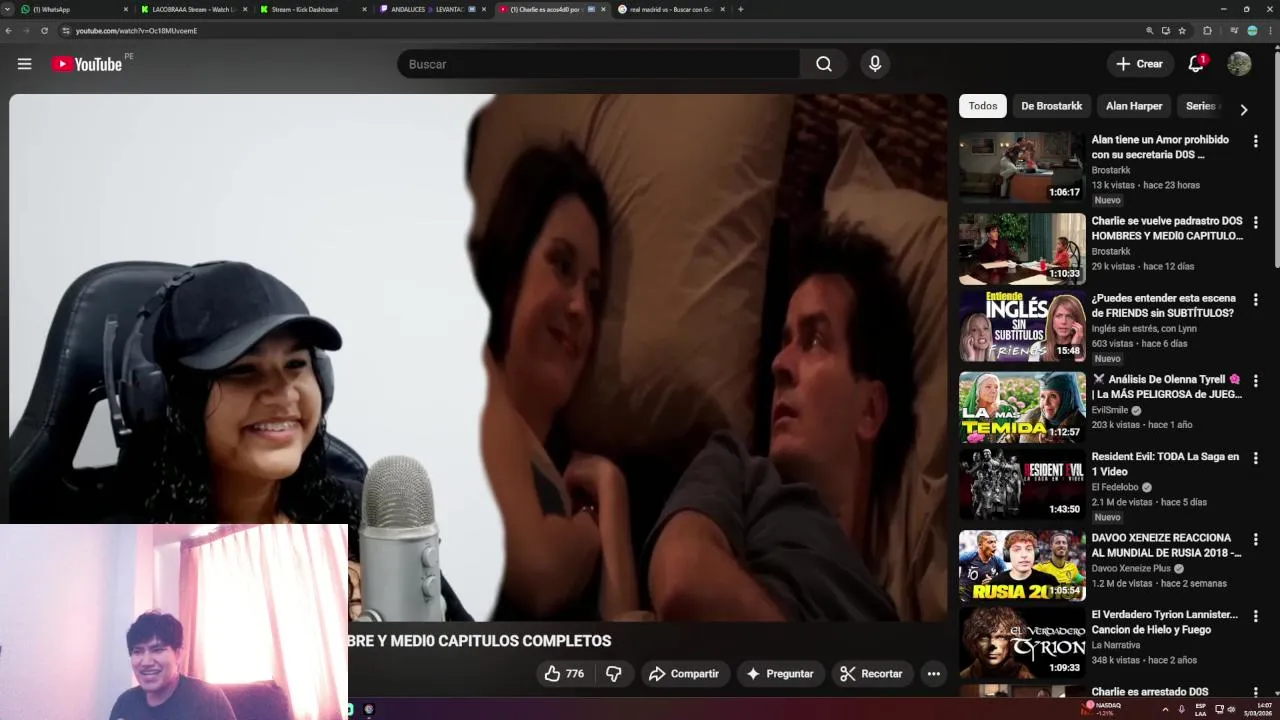Open the browser extensions puzzle icon
Screen dimensions: 1280x720
click(1207, 31)
